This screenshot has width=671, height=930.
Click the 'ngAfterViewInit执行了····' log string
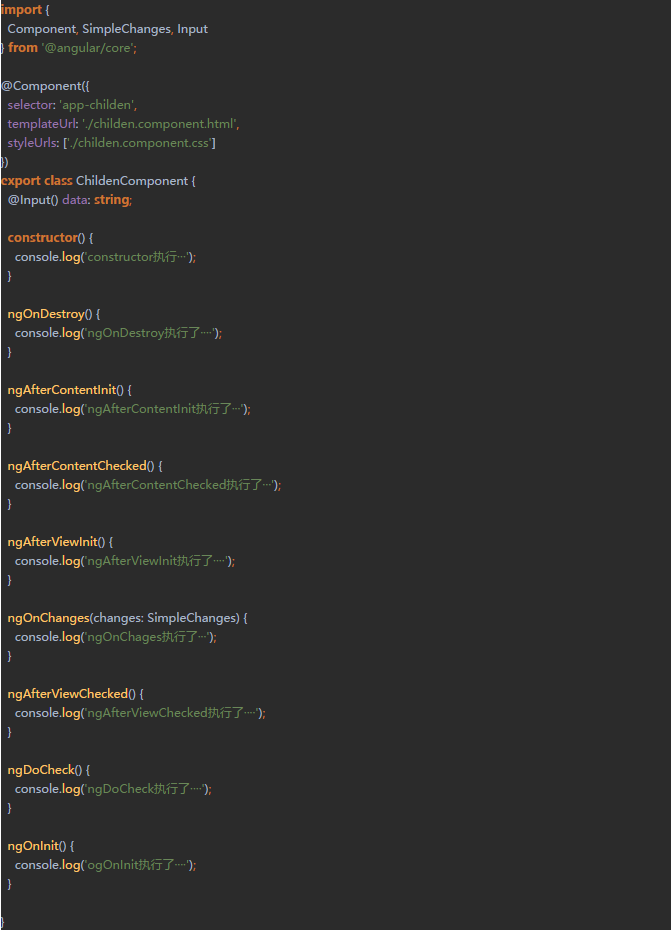[x=157, y=560]
